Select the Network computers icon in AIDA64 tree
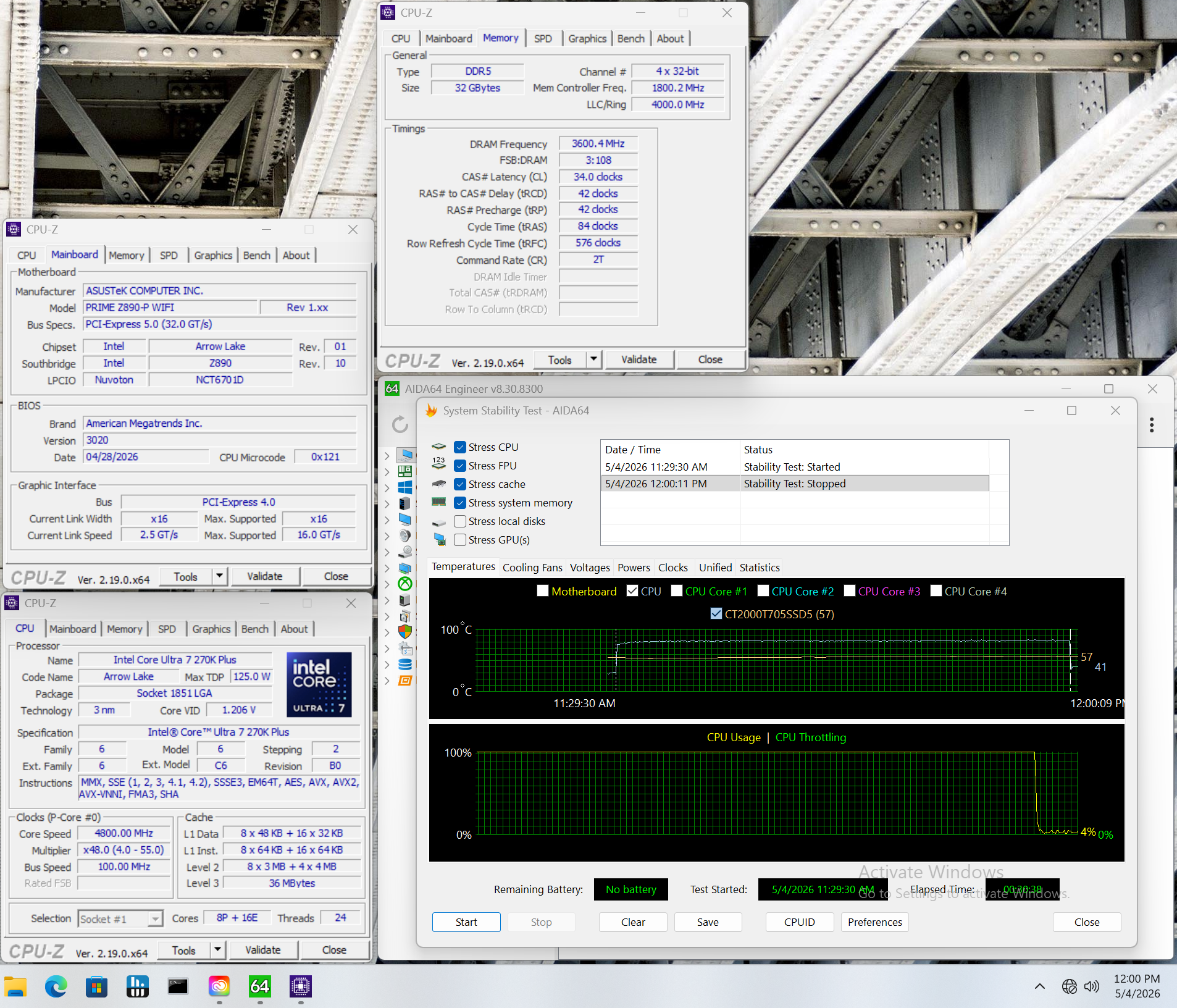The image size is (1177, 1008). pos(405,568)
